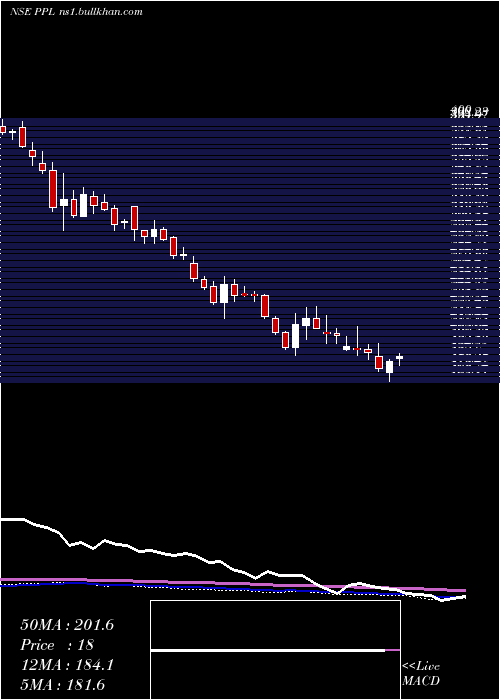Click inside the MACD indicator box
The height and width of the screenshot is (700, 500).
pos(275,650)
